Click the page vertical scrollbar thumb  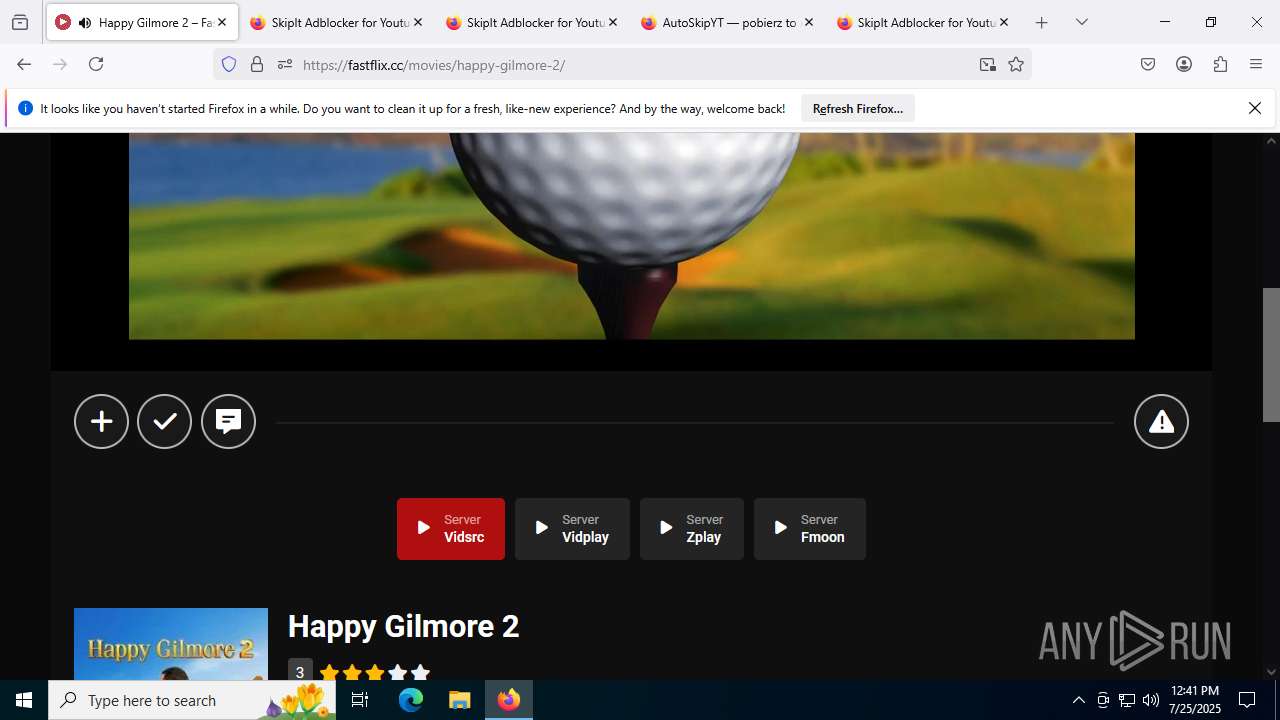pos(1271,355)
